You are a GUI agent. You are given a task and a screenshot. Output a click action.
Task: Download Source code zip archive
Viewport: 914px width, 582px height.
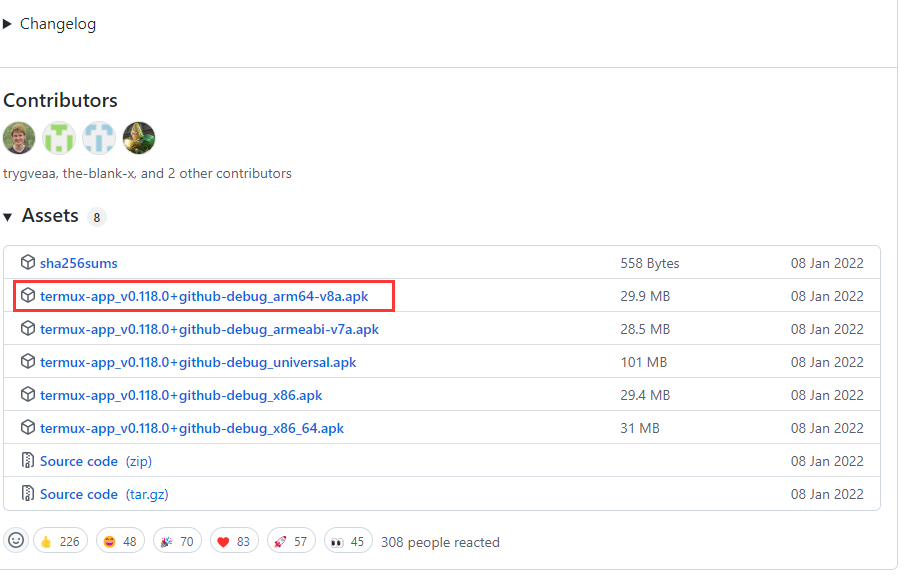coord(96,461)
